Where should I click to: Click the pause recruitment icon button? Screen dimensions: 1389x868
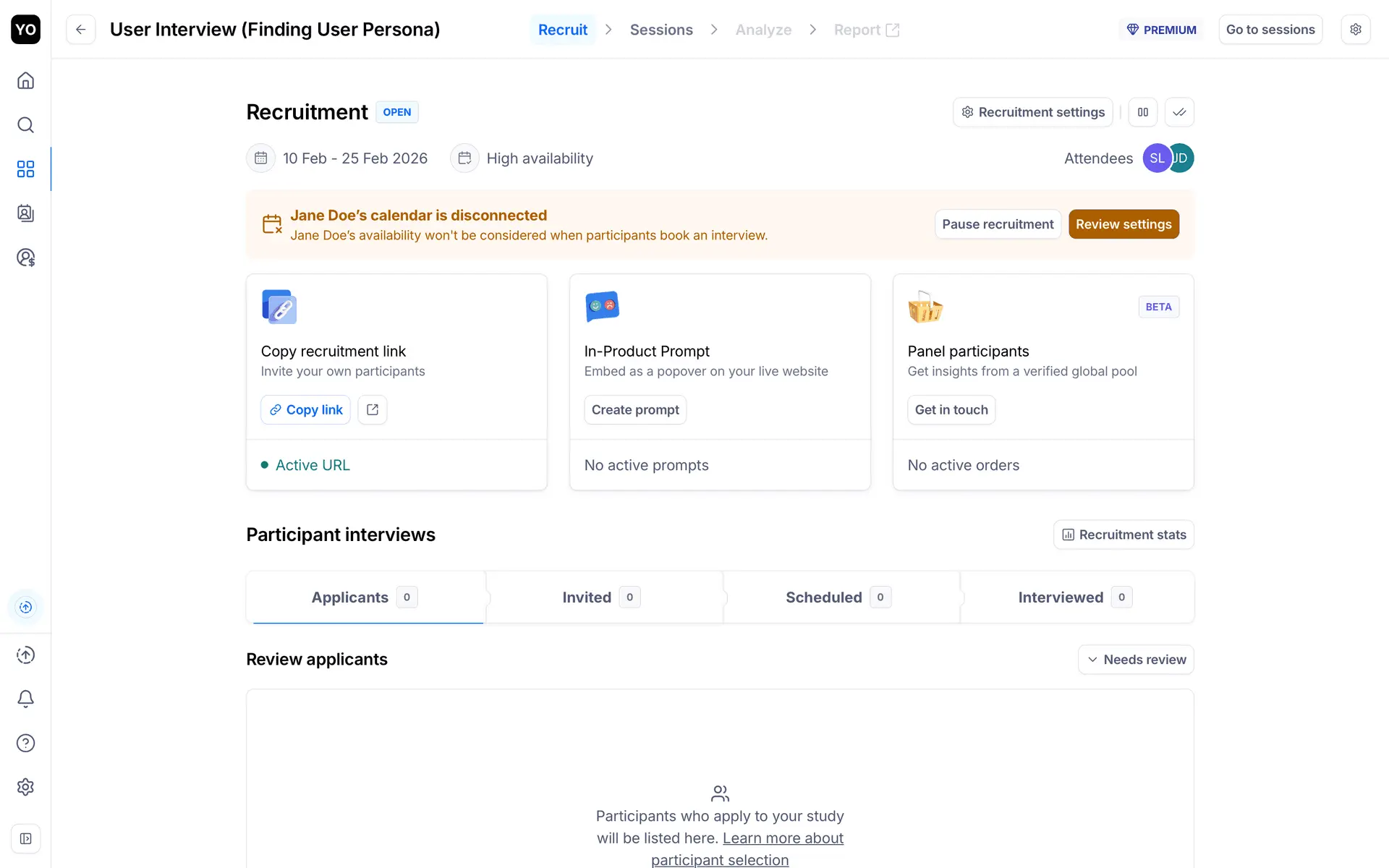pyautogui.click(x=1143, y=112)
